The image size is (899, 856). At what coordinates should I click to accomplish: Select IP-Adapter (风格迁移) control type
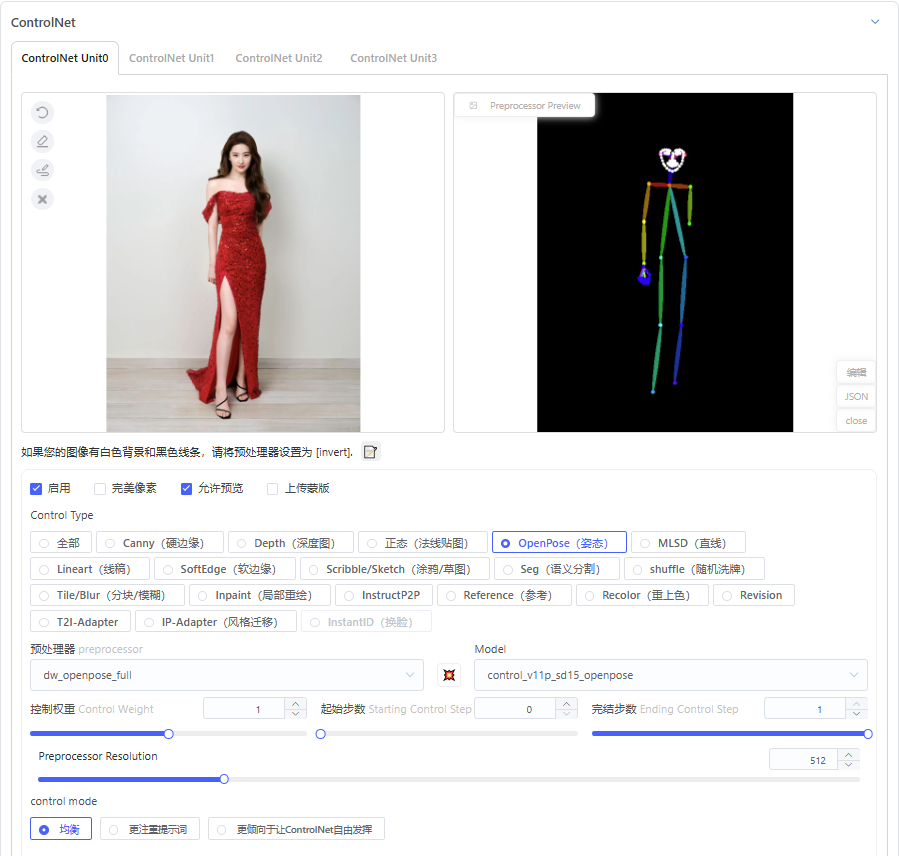pyautogui.click(x=216, y=622)
